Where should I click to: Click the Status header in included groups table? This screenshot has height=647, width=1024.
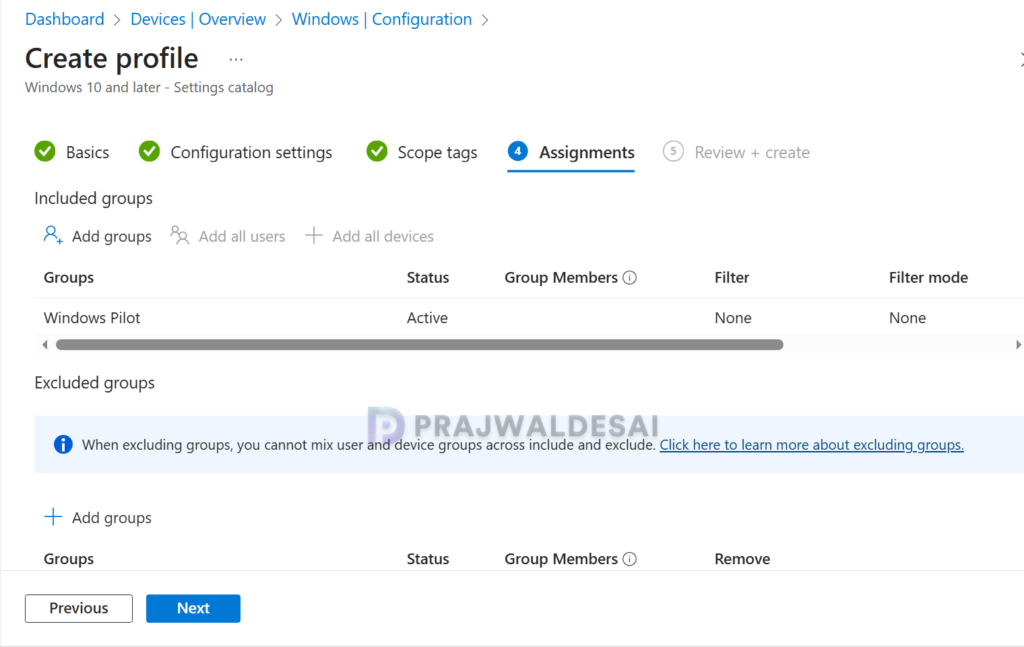point(428,277)
